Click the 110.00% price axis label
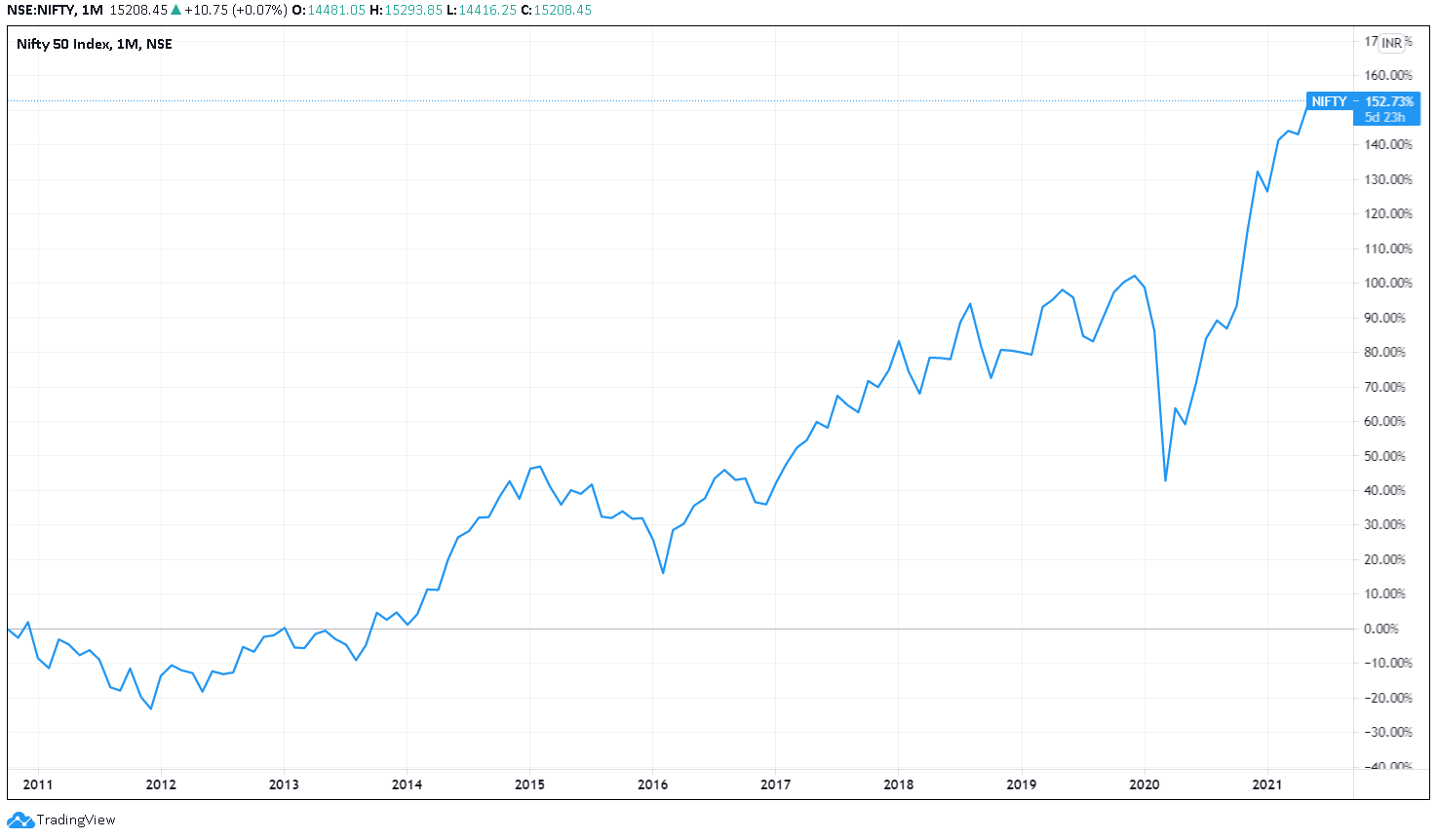1437x840 pixels. tap(1388, 248)
